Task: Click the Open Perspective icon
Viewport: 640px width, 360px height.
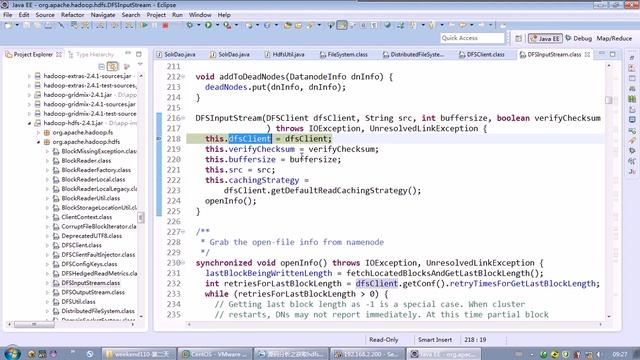Action: pyautogui.click(x=518, y=38)
